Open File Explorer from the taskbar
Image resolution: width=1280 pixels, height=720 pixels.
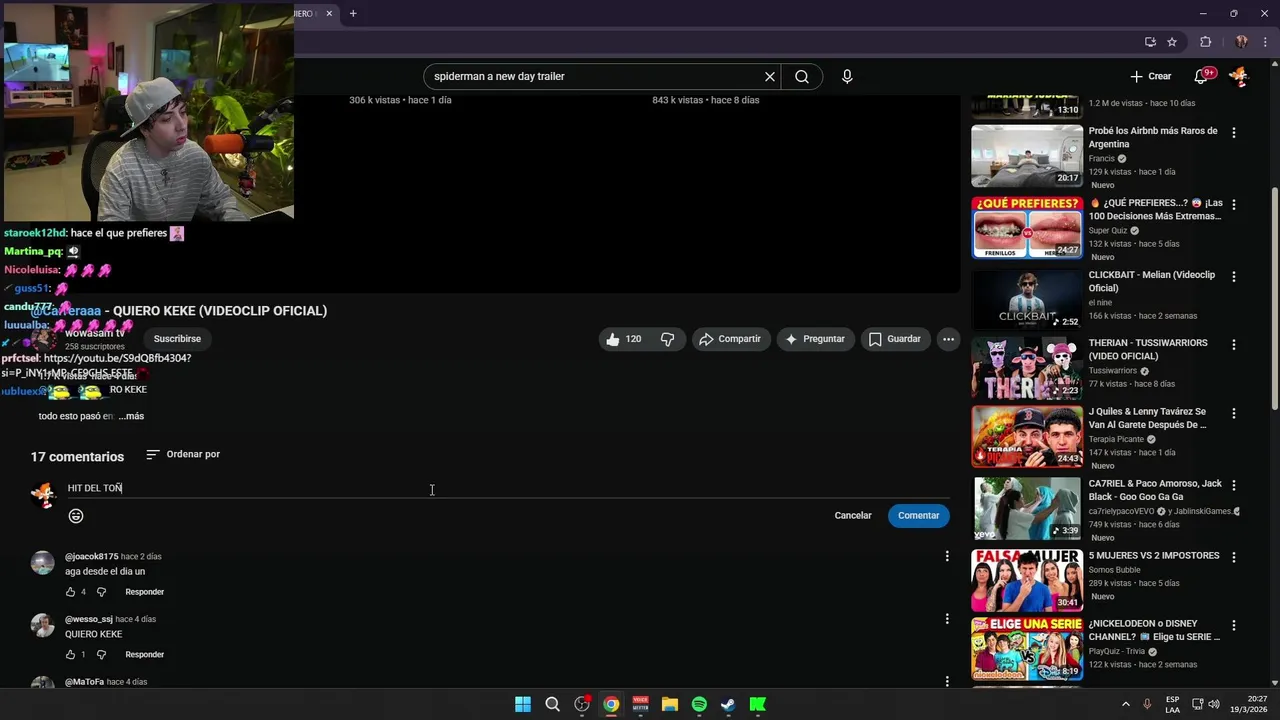(x=670, y=704)
